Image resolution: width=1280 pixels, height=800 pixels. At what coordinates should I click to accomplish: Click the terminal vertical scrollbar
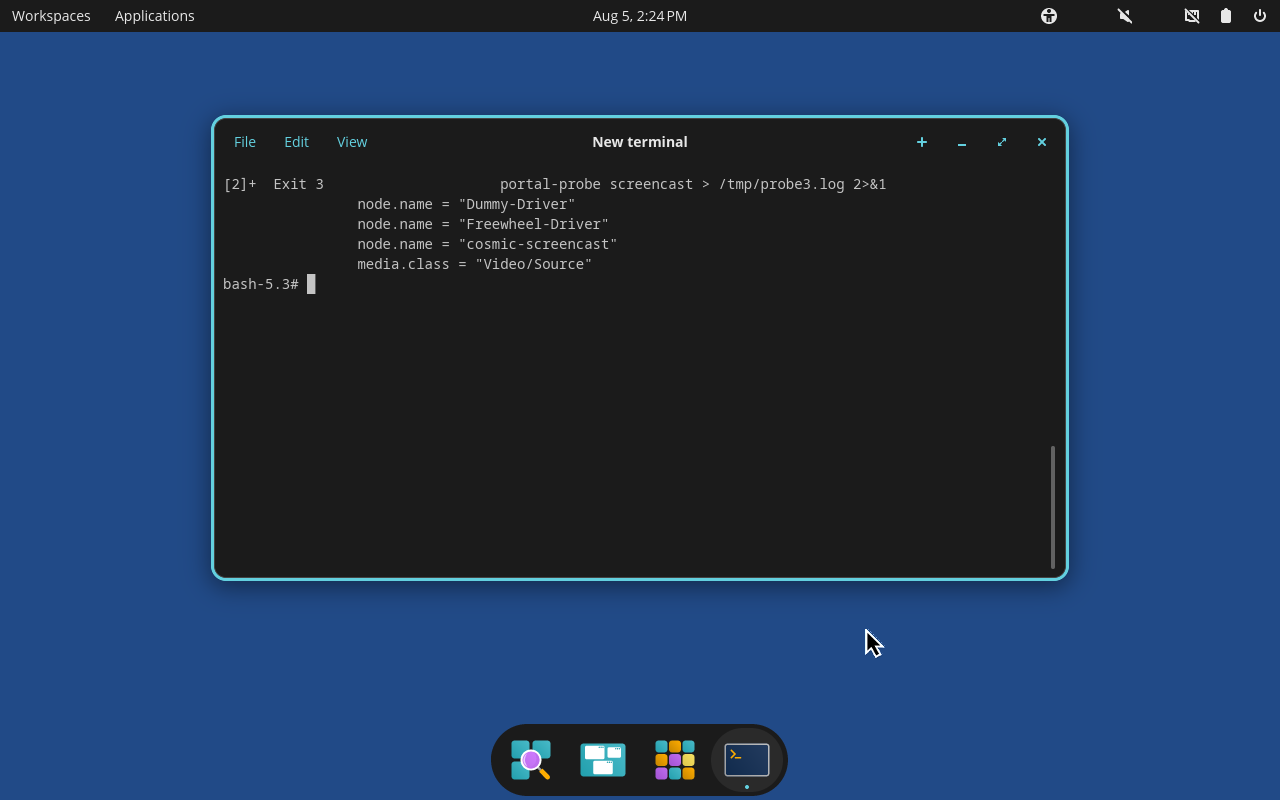[1053, 507]
